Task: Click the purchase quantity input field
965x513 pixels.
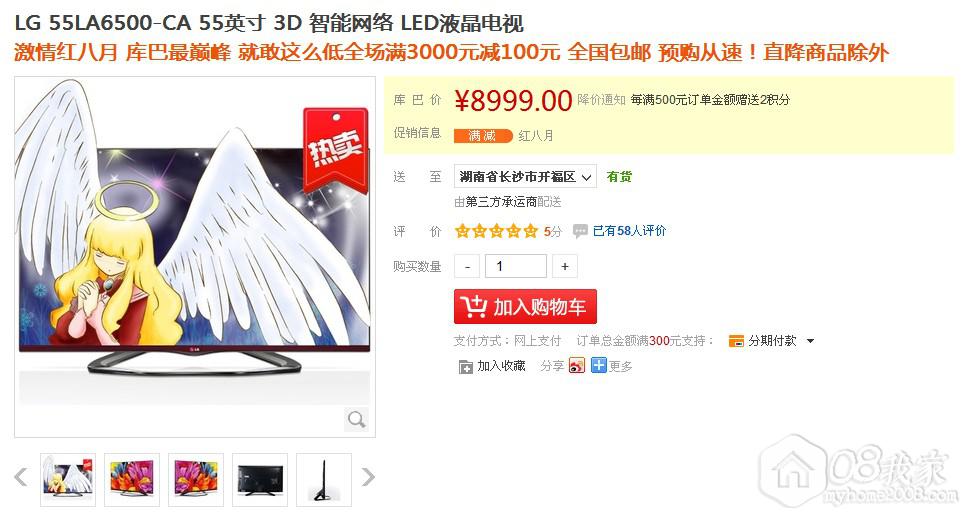Action: coord(515,266)
